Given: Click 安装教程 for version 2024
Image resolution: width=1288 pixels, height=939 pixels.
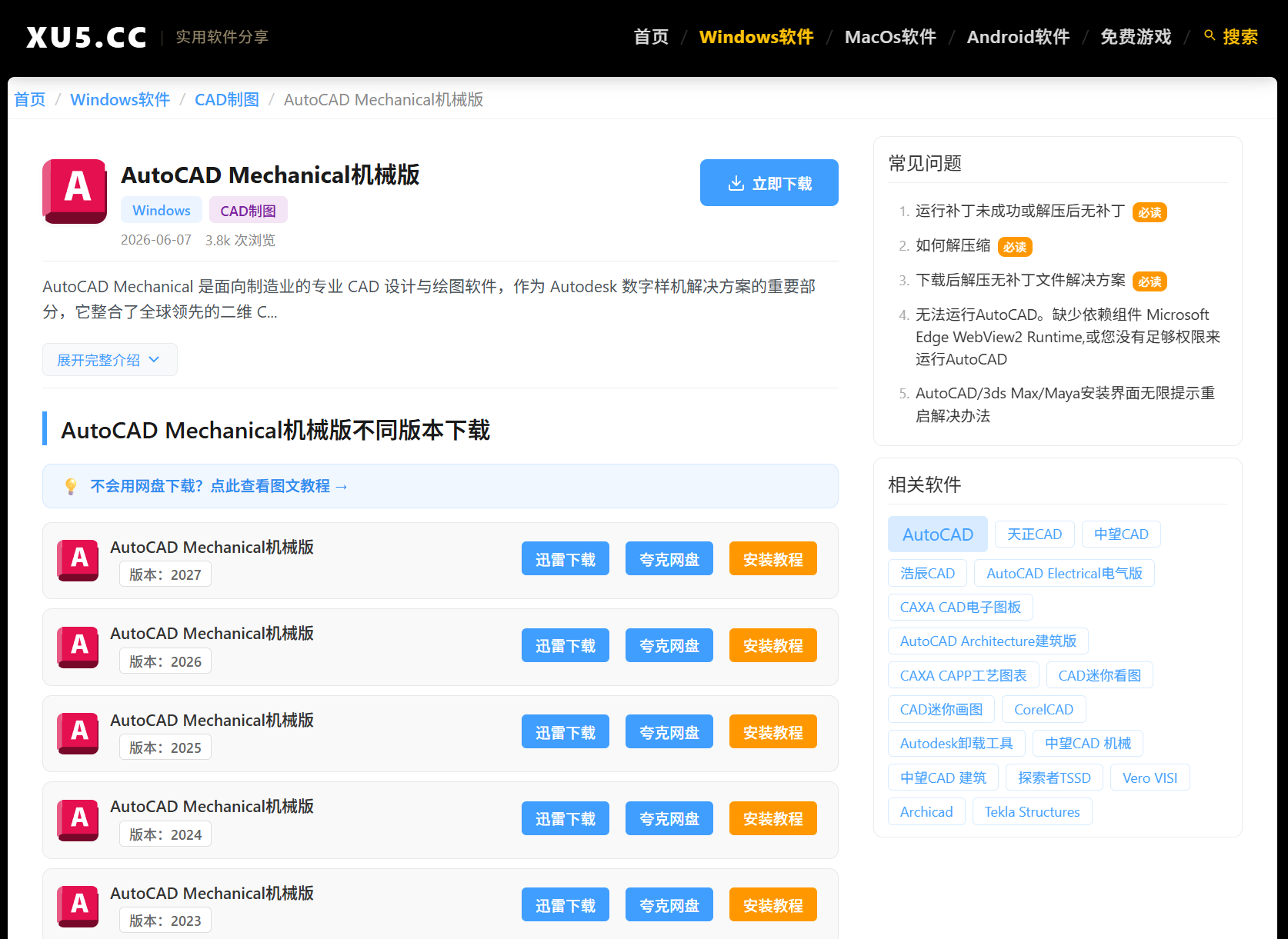Looking at the screenshot, I should (773, 818).
